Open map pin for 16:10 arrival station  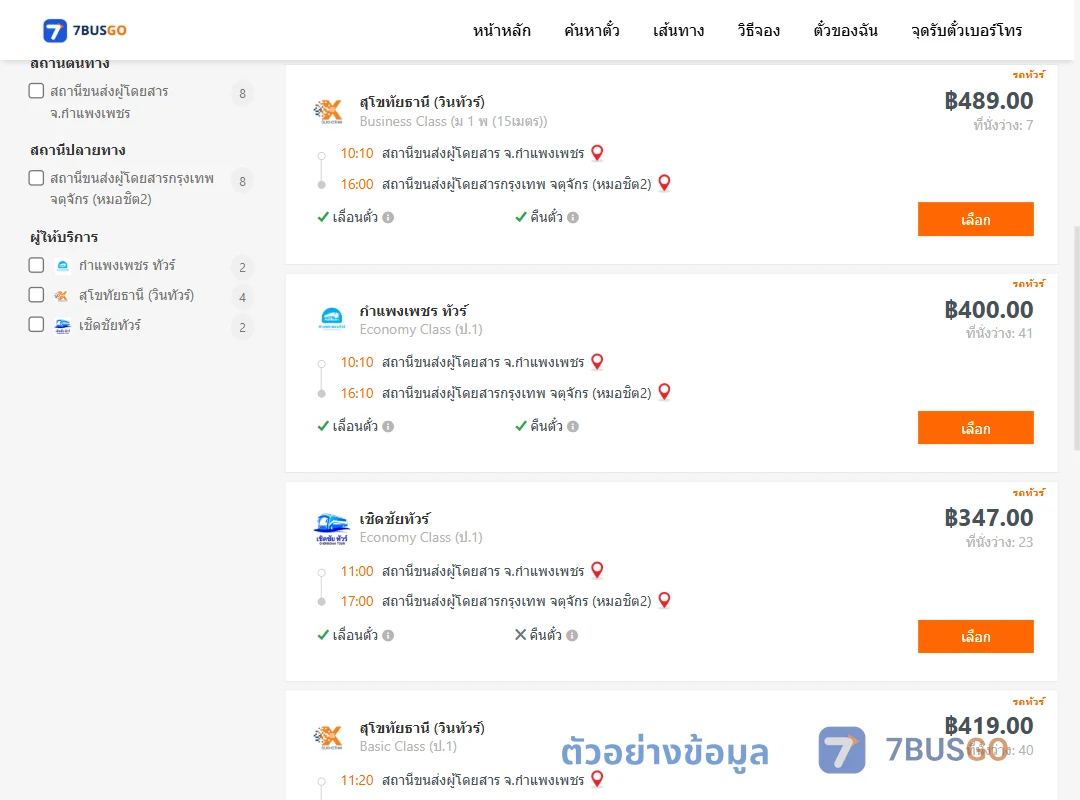click(x=665, y=392)
